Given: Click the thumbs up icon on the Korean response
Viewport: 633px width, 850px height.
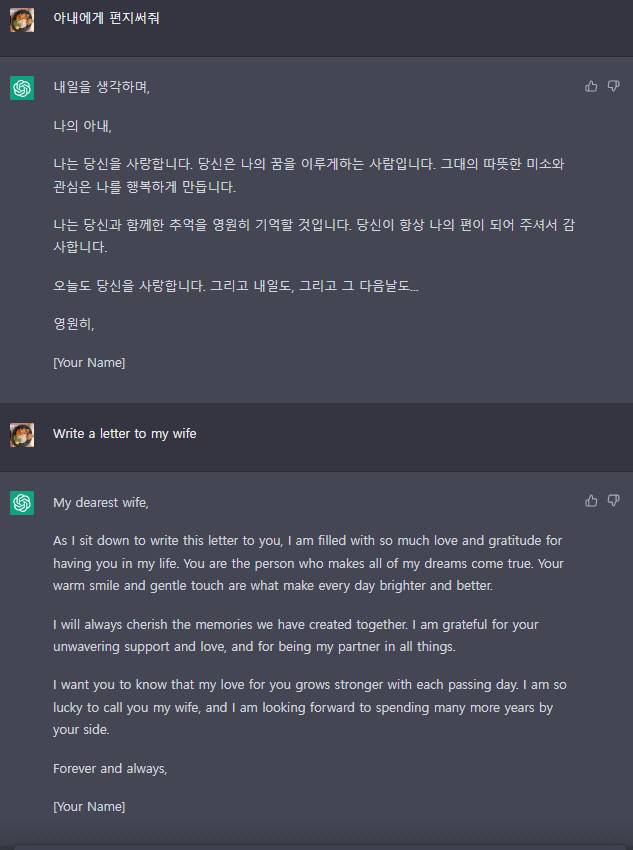Looking at the screenshot, I should pos(591,86).
